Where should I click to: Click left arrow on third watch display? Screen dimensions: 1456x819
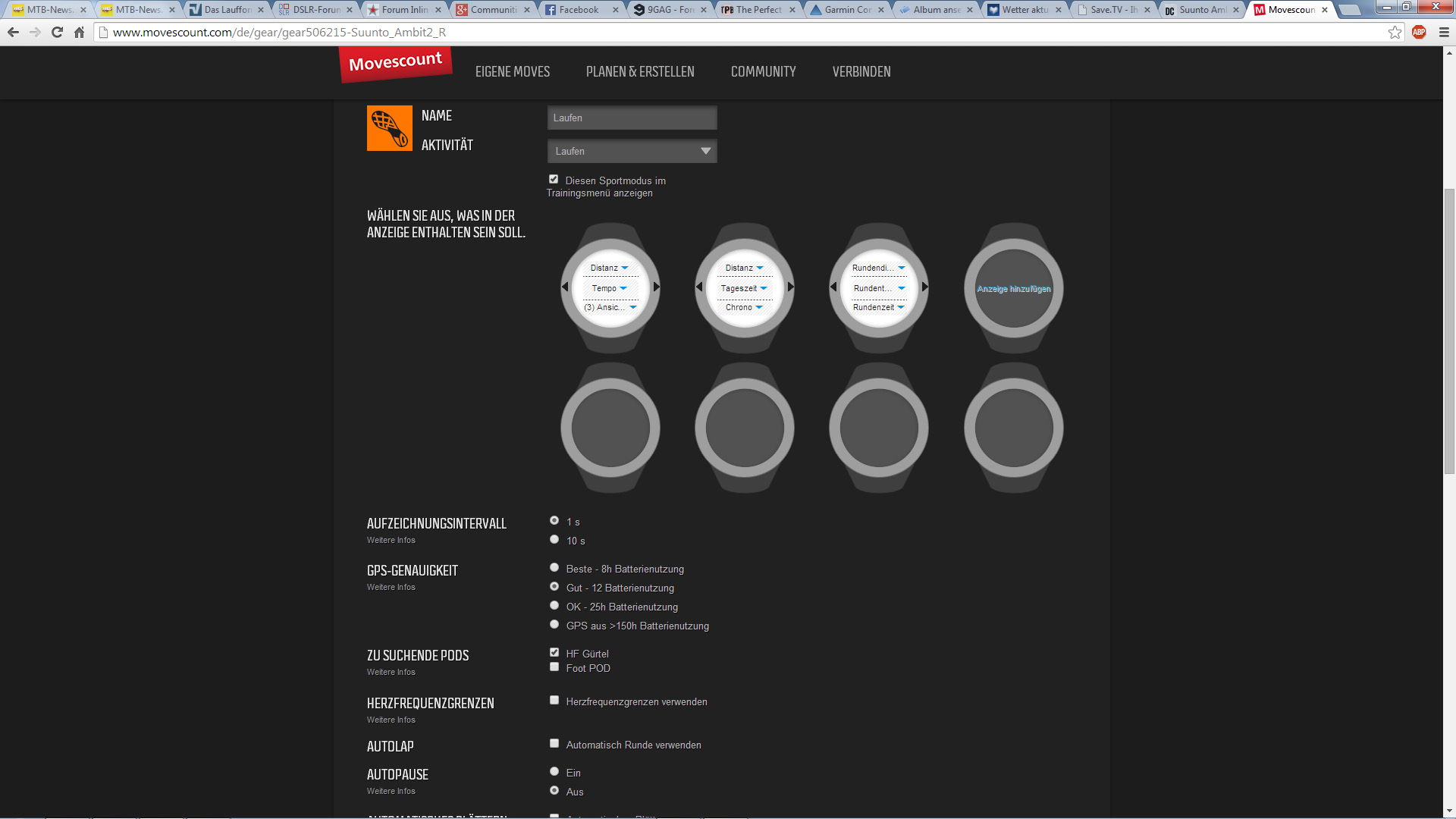(x=833, y=287)
